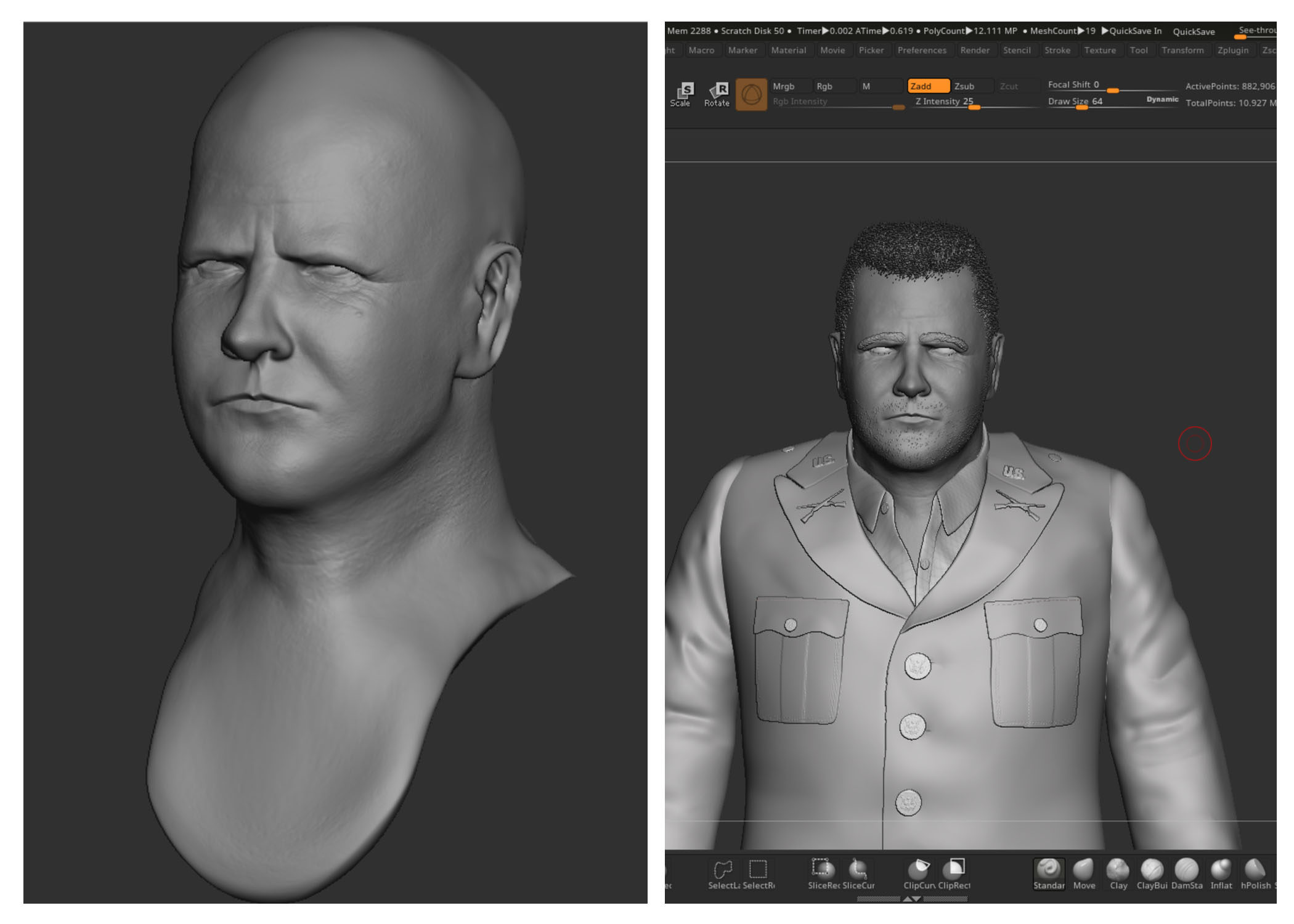
Task: Toggle Dynamic draw size
Action: tap(1162, 99)
